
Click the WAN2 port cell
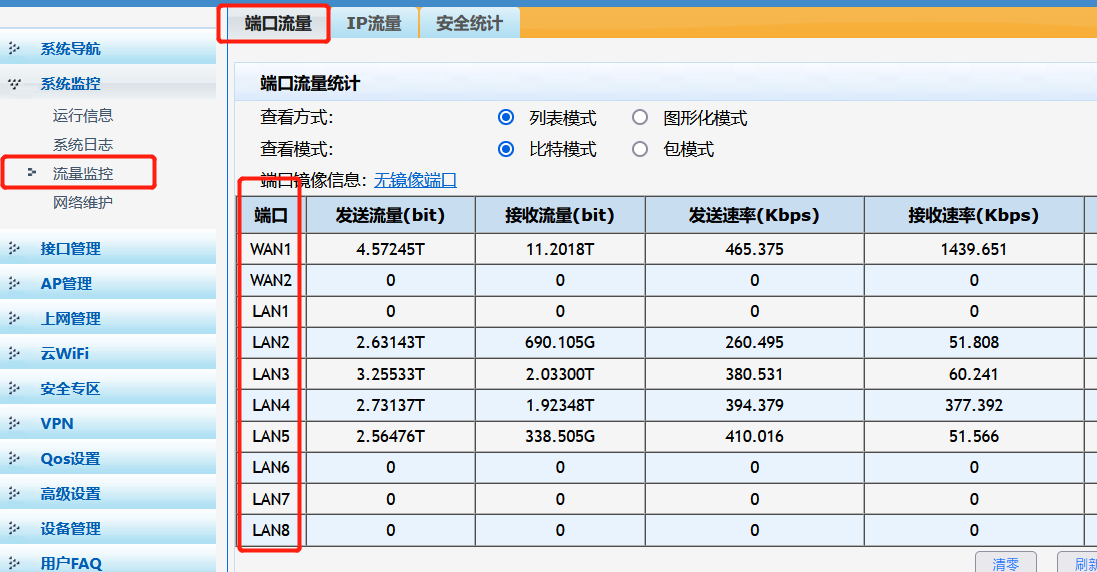tap(271, 280)
